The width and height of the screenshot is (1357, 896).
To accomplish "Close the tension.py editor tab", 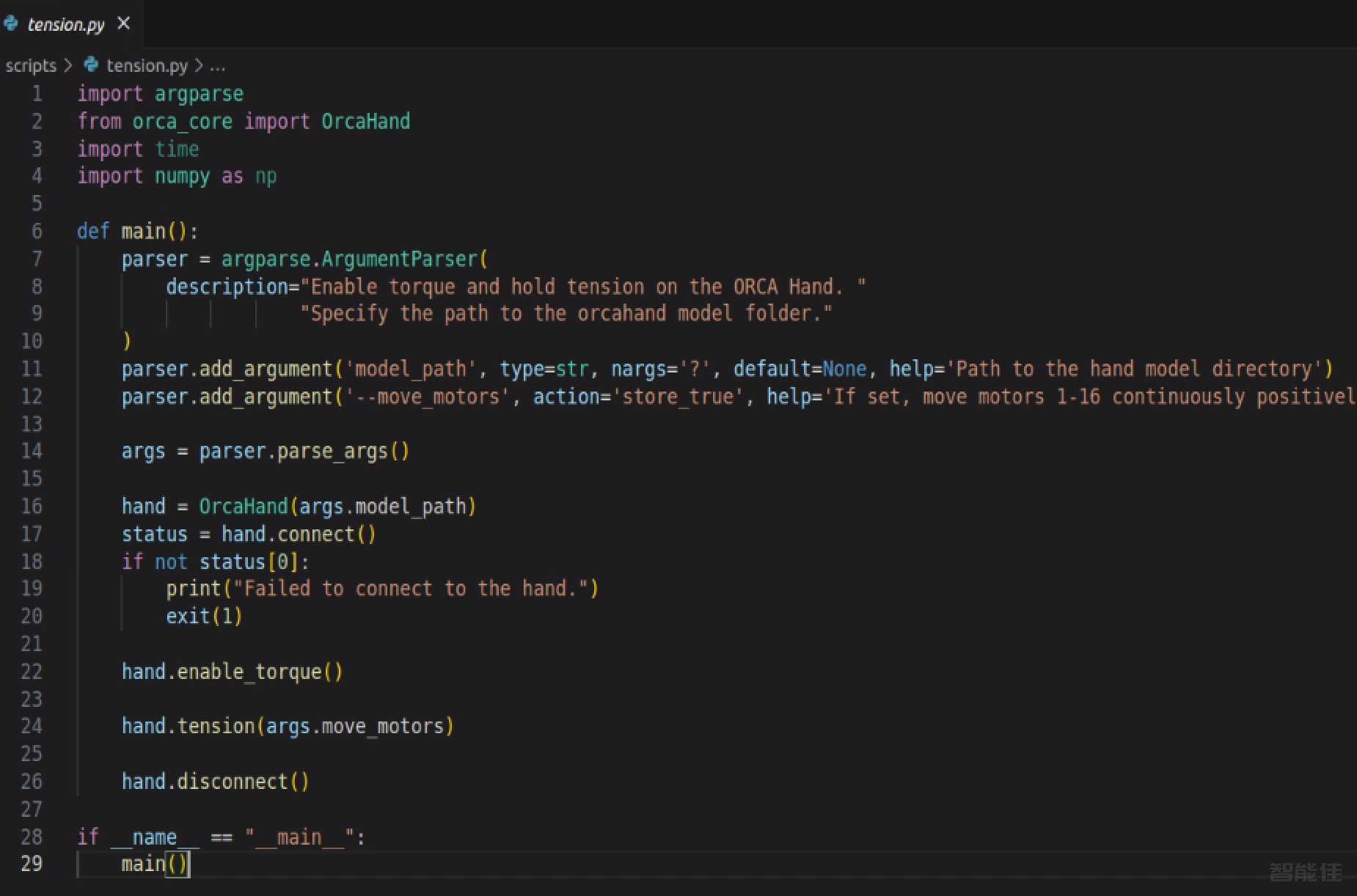I will 124,23.
